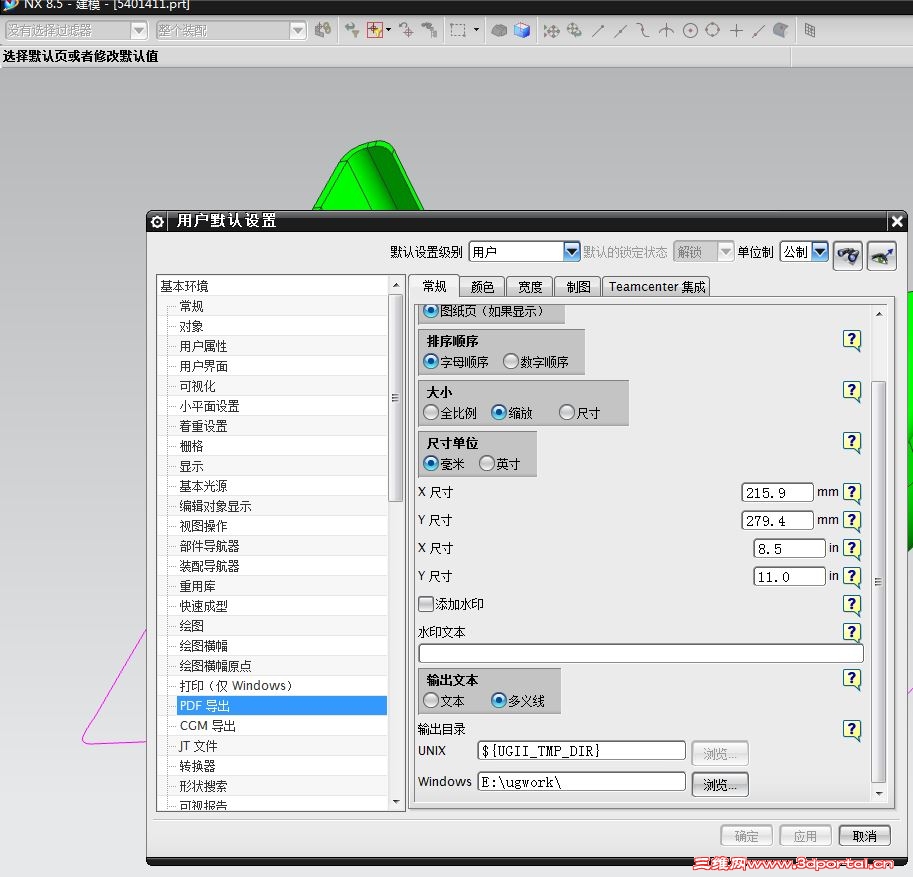The width and height of the screenshot is (913, 877).
Task: Click the intersection snap icon
Action: [667, 30]
